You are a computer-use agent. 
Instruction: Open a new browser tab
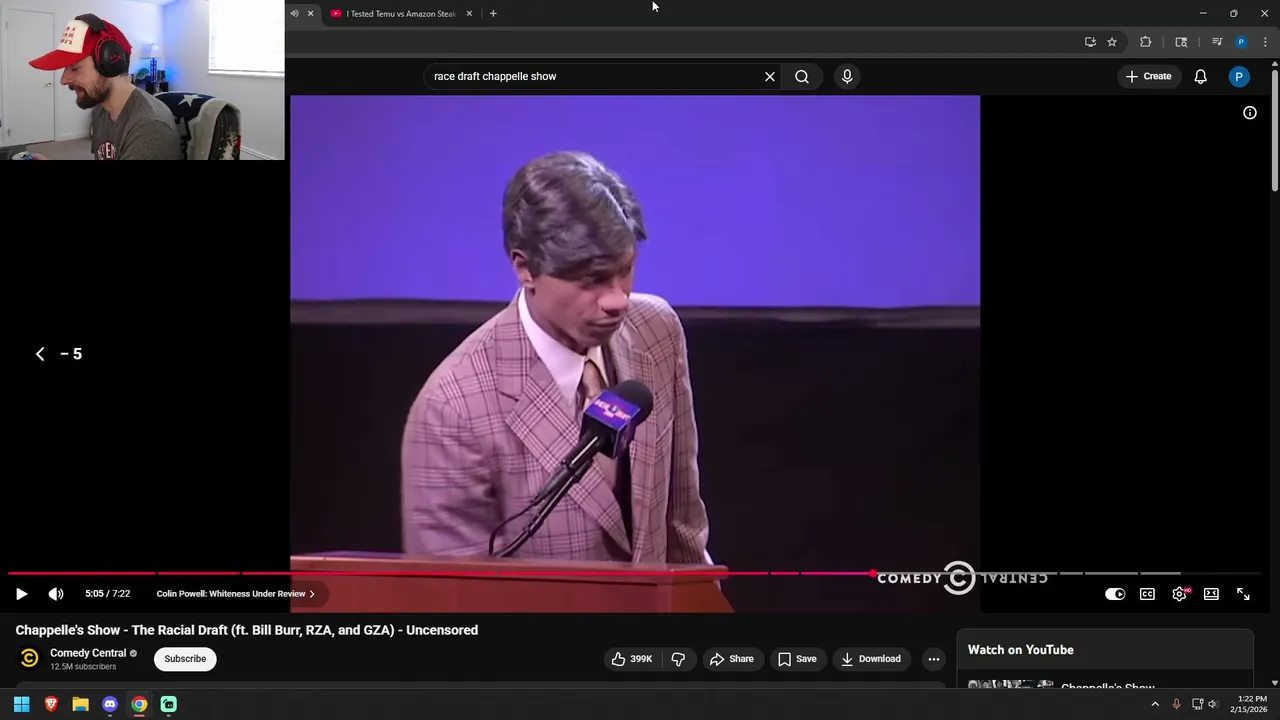click(493, 14)
